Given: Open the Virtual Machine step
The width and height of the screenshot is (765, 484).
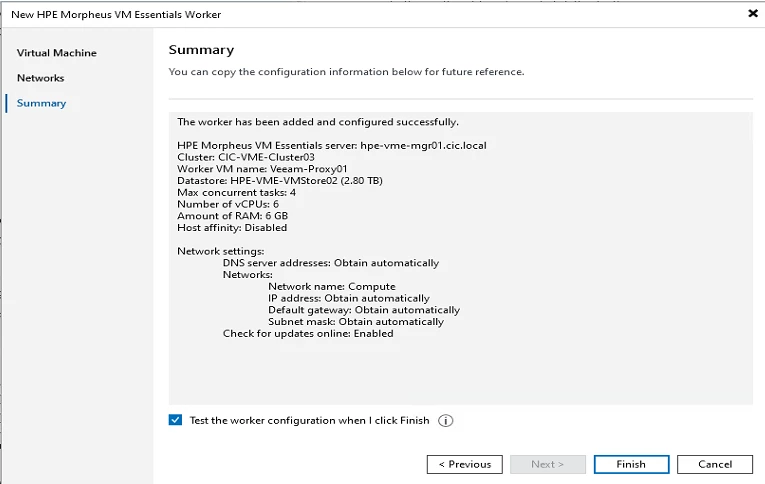Looking at the screenshot, I should click(x=57, y=53).
